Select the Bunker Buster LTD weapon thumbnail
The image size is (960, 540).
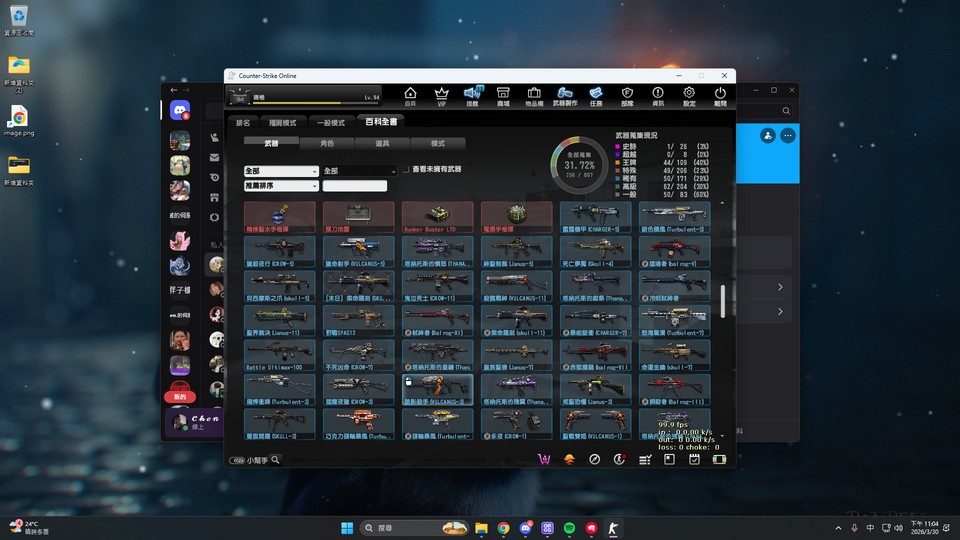tap(437, 215)
